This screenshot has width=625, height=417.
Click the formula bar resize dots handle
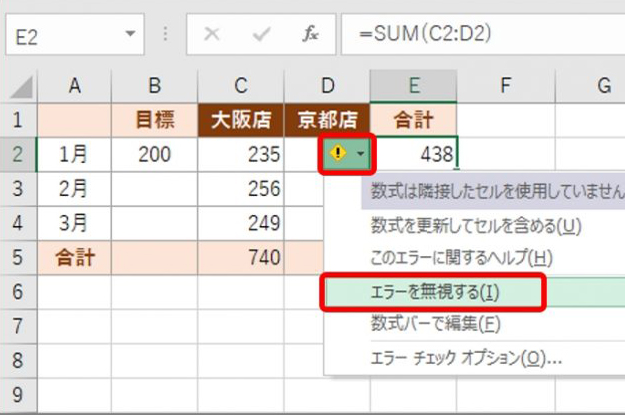(165, 34)
